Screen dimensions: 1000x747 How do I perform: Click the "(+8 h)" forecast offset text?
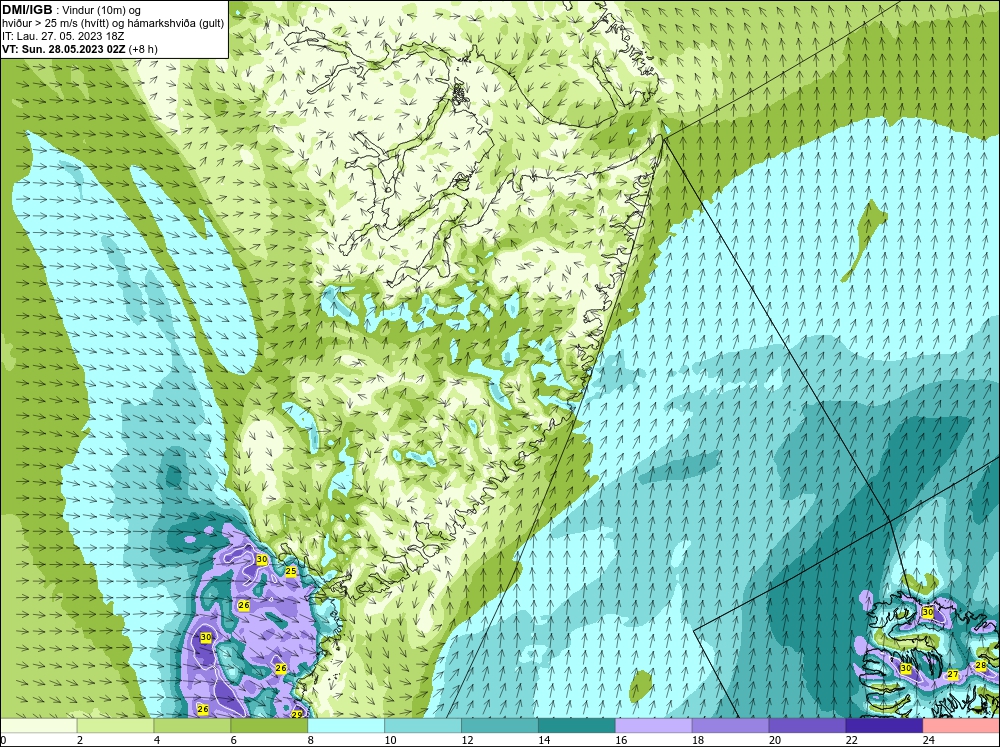[x=143, y=49]
